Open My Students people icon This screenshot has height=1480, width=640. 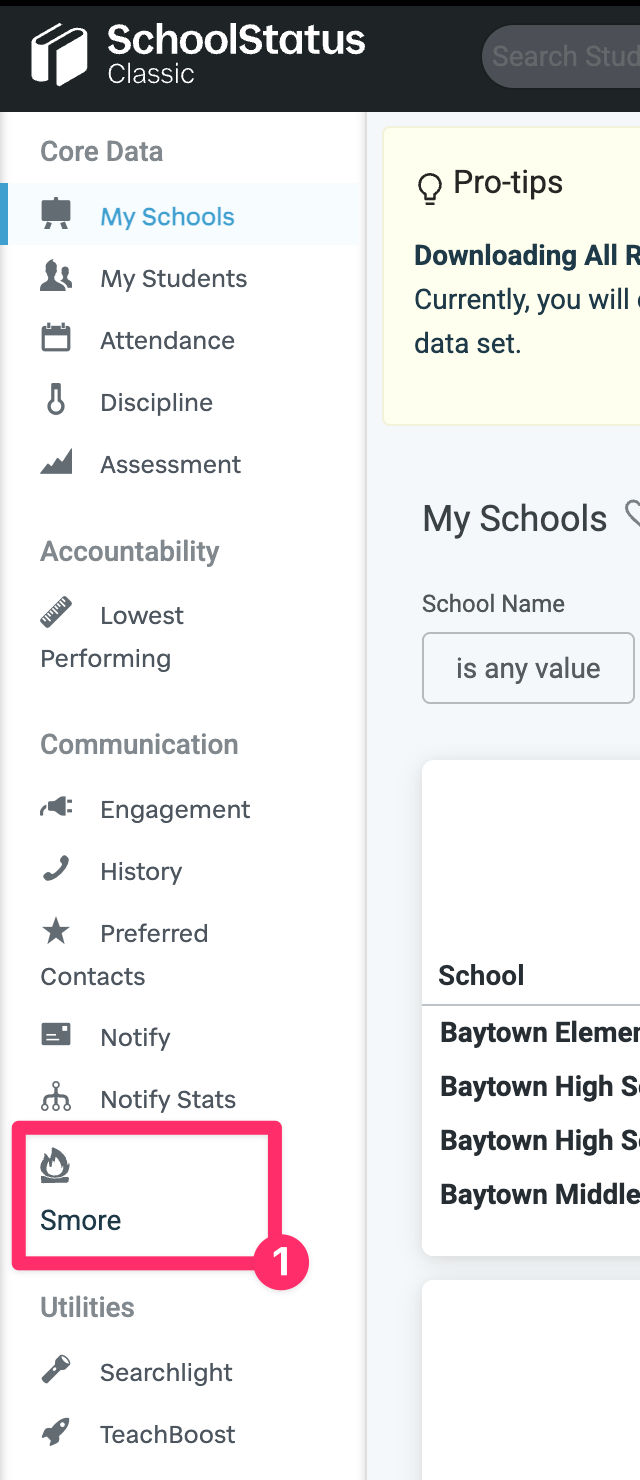[x=56, y=277]
